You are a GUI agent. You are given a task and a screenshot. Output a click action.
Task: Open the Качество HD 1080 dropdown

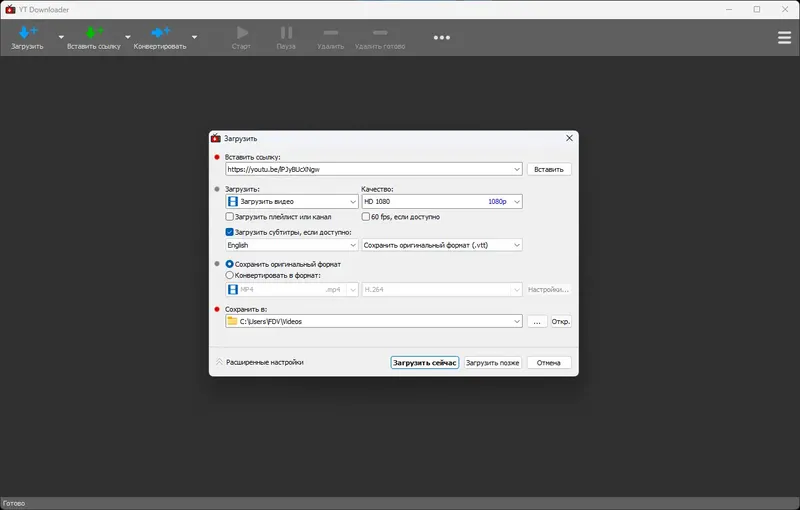pyautogui.click(x=442, y=201)
